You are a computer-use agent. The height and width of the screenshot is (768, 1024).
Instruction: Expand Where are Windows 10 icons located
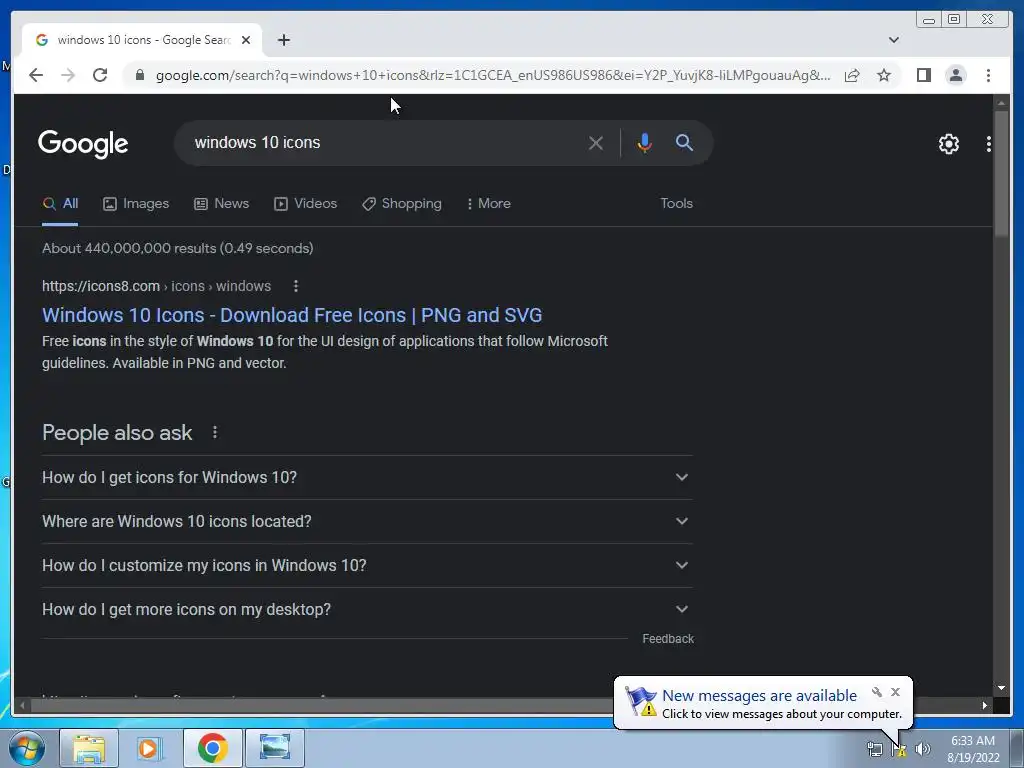367,521
